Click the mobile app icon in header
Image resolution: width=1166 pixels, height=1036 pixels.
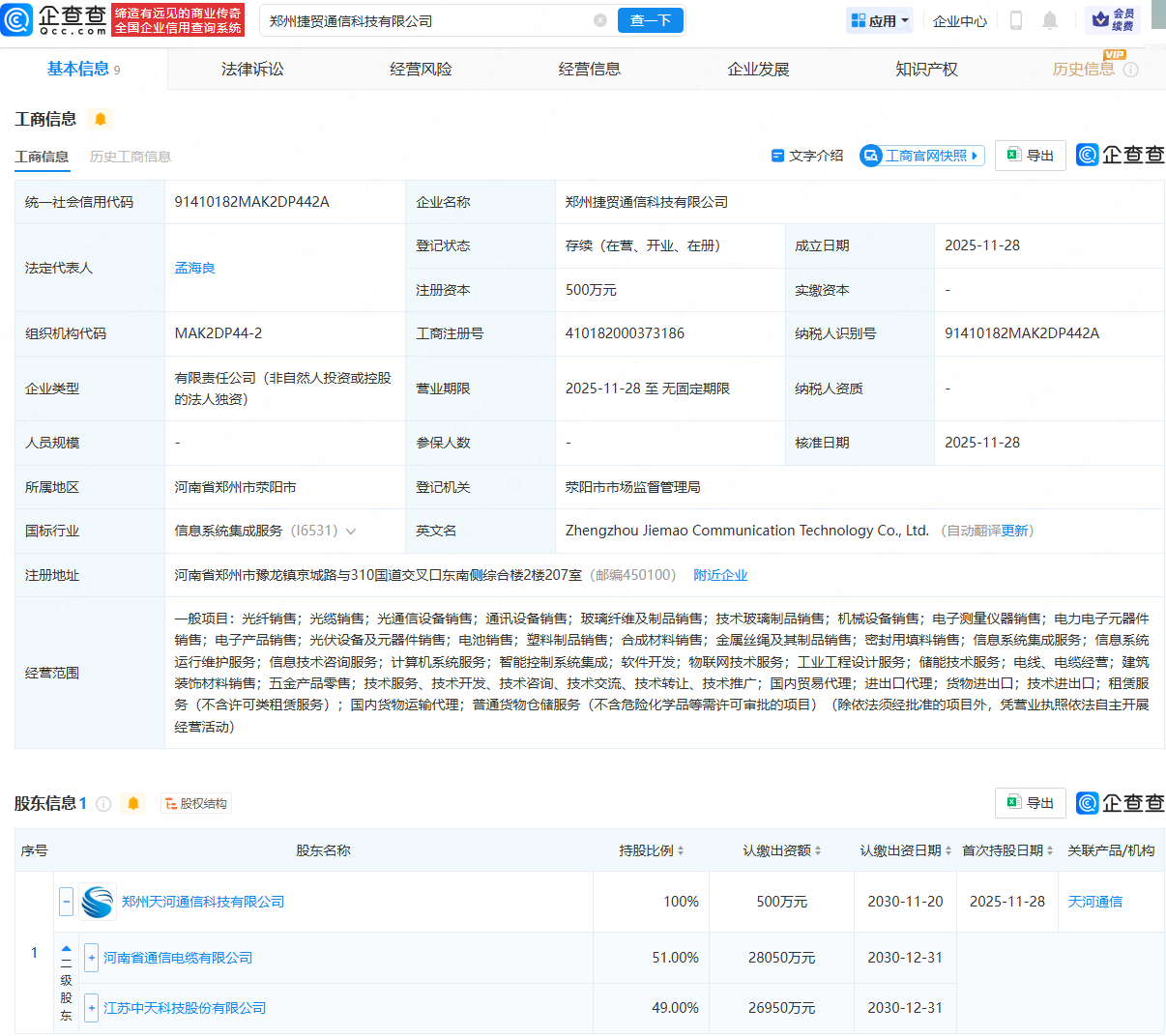1015,19
